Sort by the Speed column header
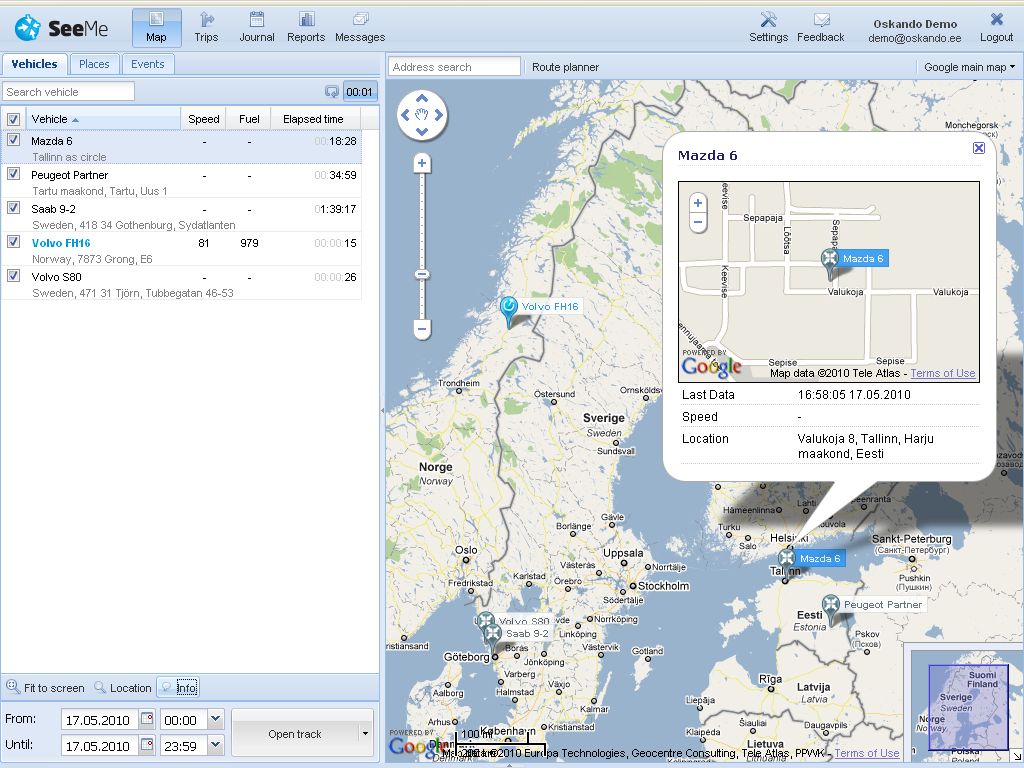The height and width of the screenshot is (768, 1024). [x=204, y=119]
